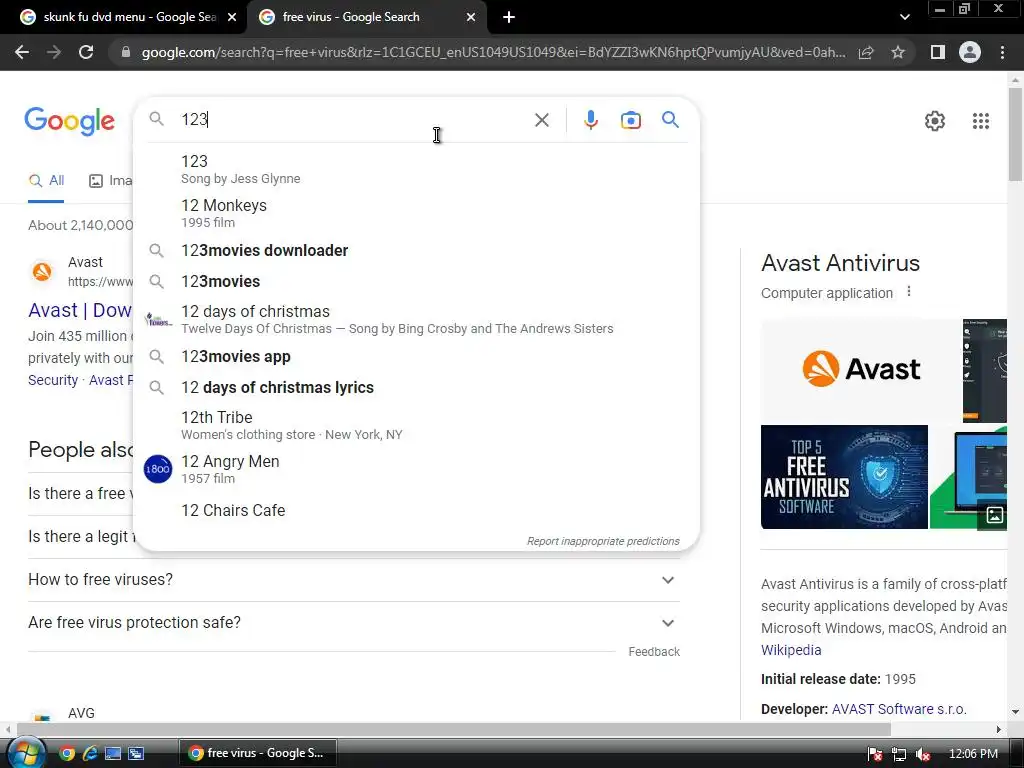The image size is (1024, 768).
Task: Clear the search box with the X icon
Action: pos(541,120)
